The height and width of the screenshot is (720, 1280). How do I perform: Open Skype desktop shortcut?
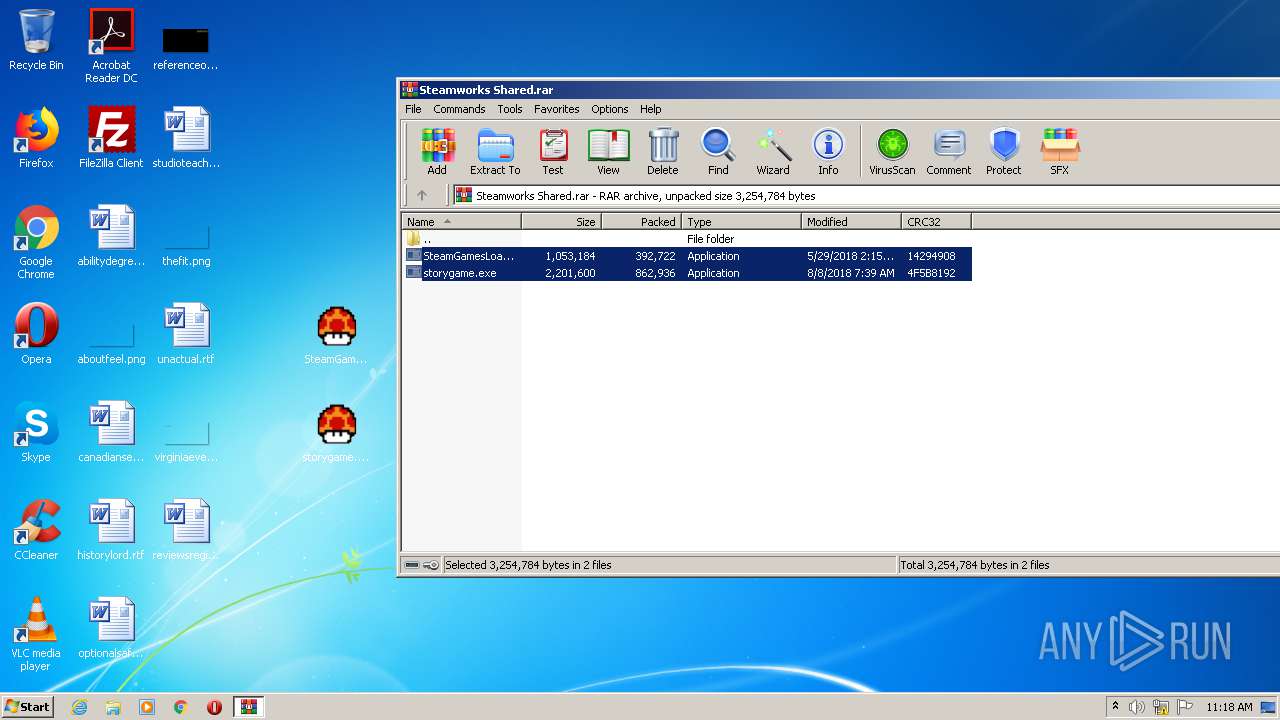pos(36,432)
